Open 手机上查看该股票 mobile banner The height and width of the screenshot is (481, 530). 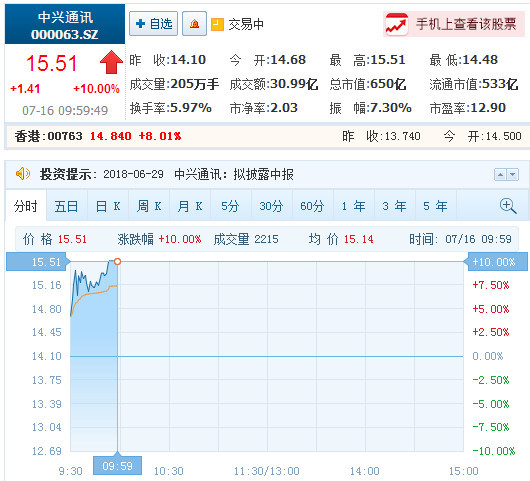point(454,24)
